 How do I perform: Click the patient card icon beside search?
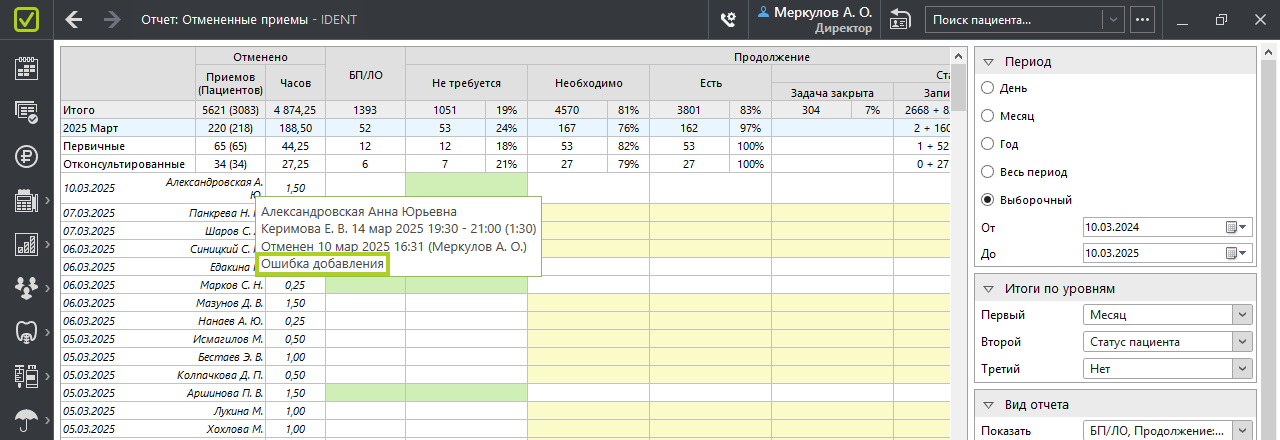(x=900, y=19)
